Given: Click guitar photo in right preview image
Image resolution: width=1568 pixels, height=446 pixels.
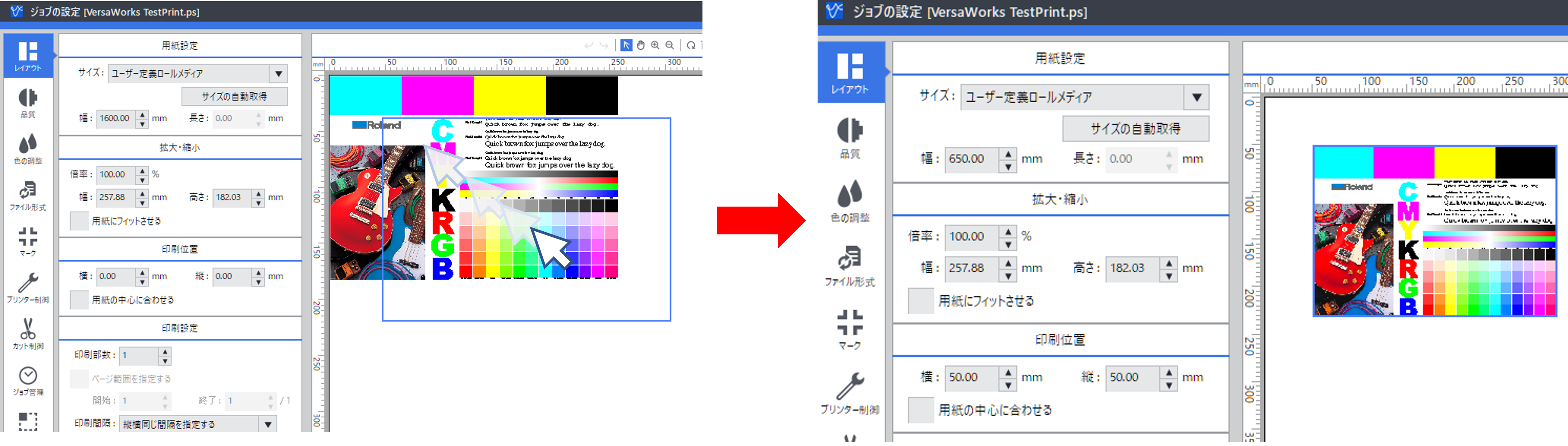Looking at the screenshot, I should coord(1354,259).
